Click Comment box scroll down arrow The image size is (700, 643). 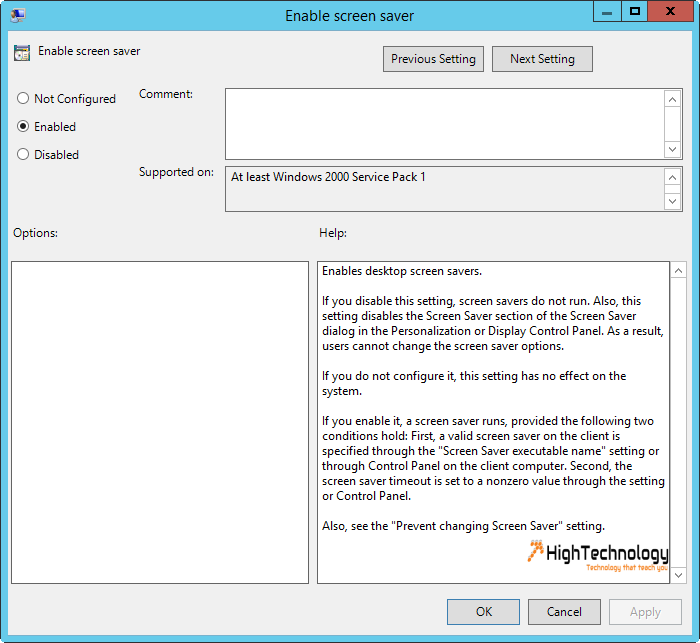tap(672, 149)
